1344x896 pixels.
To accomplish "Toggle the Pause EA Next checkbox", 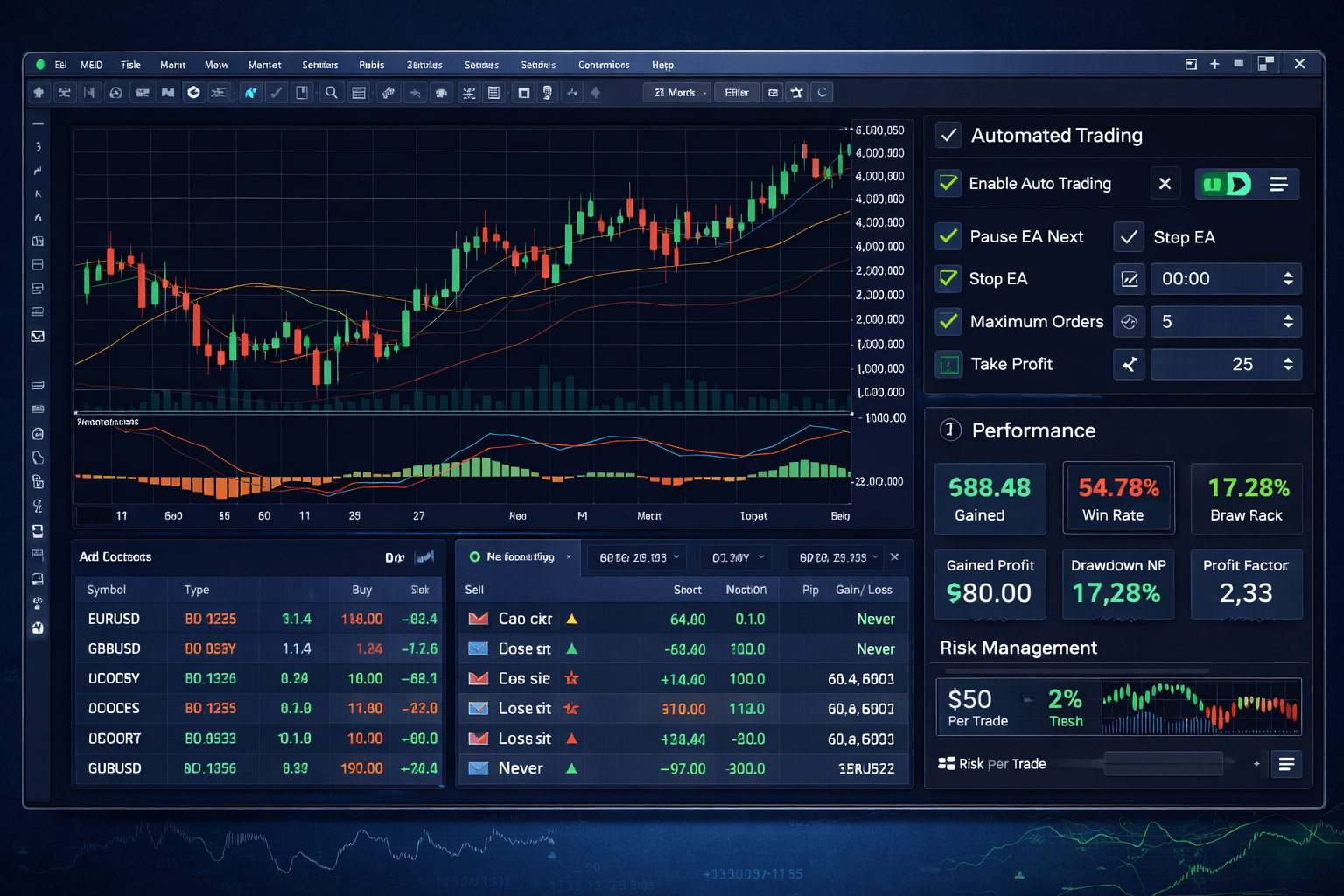I will 948,236.
